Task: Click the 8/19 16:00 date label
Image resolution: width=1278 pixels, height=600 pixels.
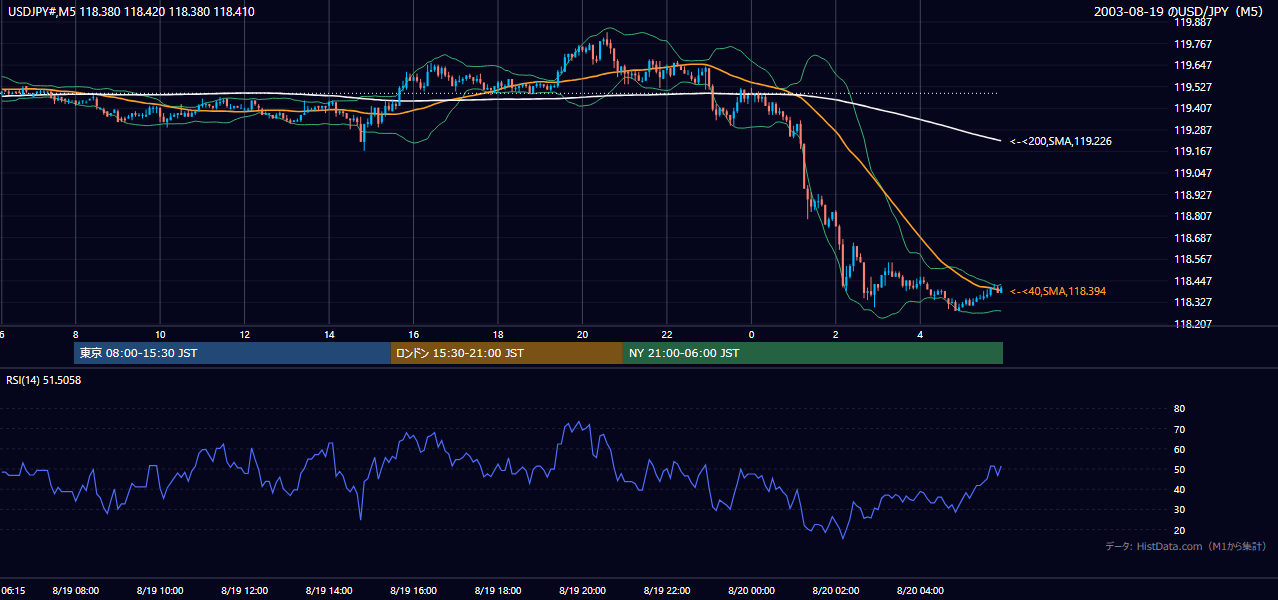Action: click(413, 591)
